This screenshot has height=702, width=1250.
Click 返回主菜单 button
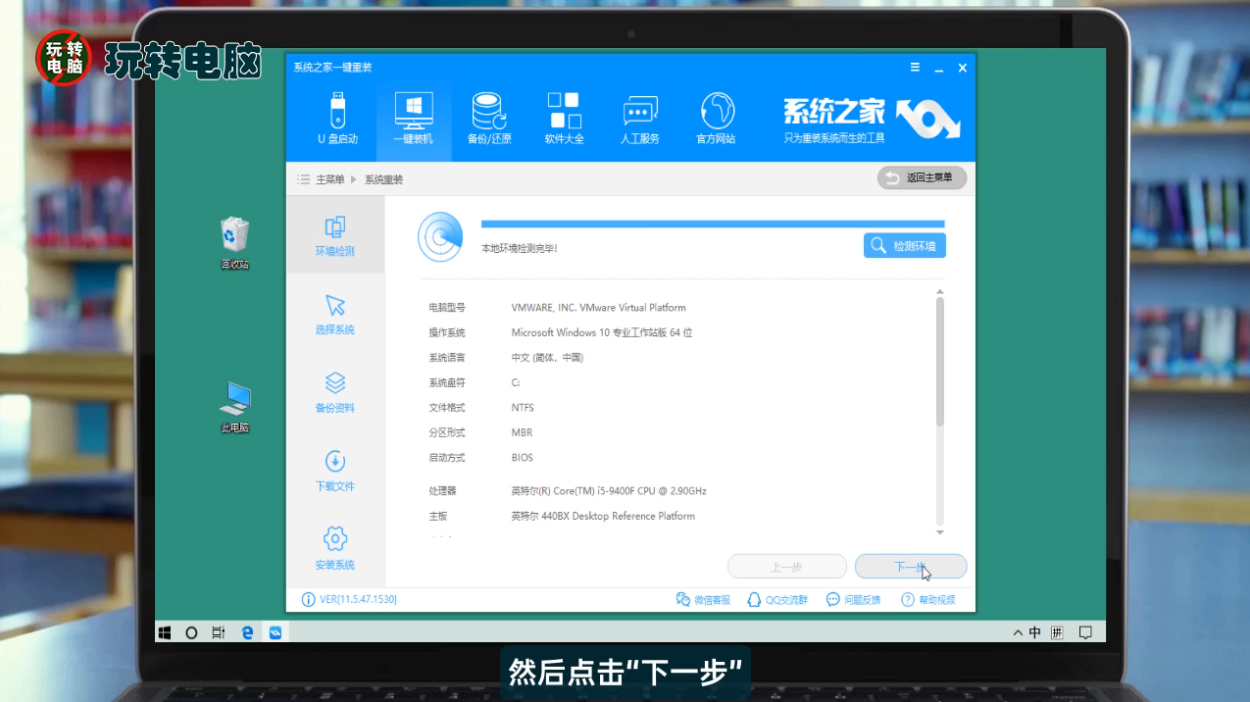point(922,178)
